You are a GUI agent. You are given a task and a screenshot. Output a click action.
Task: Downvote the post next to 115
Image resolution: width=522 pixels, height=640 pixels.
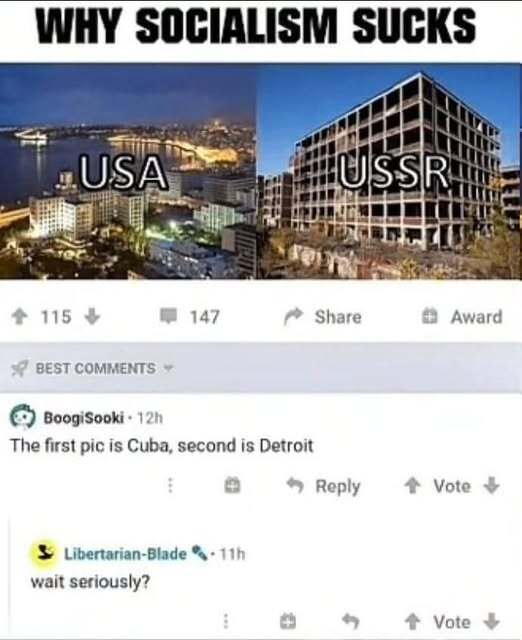point(92,317)
